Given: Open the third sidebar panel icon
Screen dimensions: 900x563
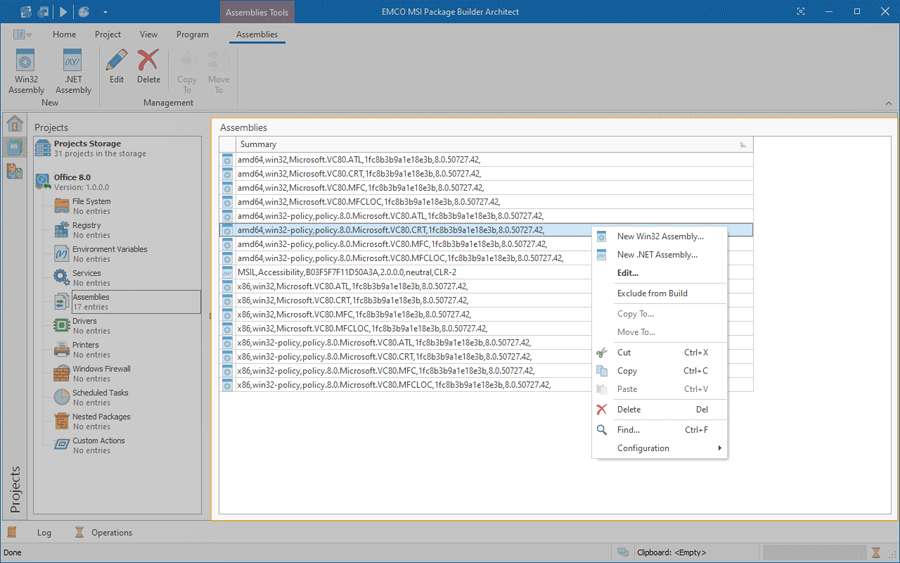Looking at the screenshot, I should (x=14, y=170).
